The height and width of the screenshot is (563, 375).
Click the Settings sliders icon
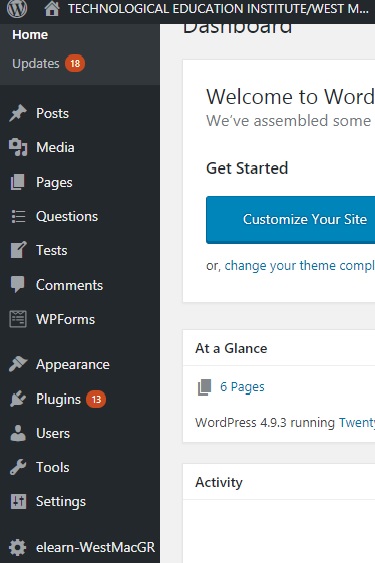point(18,501)
